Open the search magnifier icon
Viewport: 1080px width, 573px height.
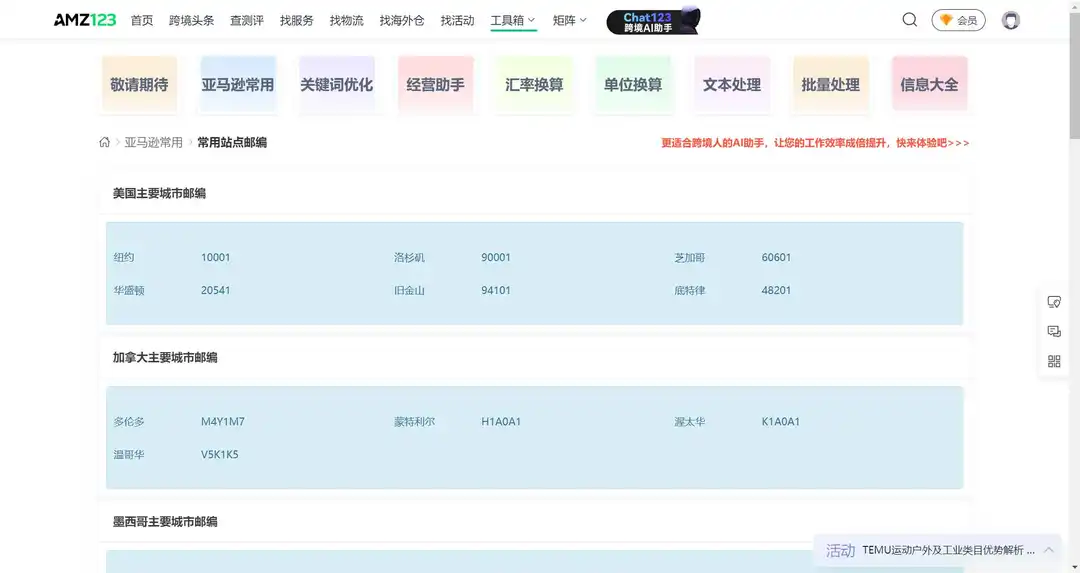click(909, 20)
